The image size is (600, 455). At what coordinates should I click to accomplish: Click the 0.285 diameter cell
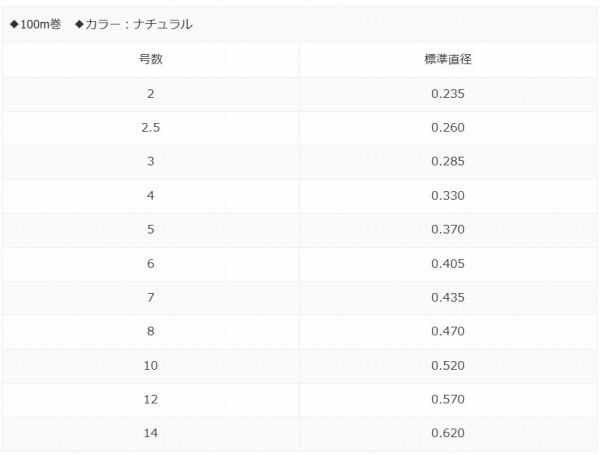[448, 162]
